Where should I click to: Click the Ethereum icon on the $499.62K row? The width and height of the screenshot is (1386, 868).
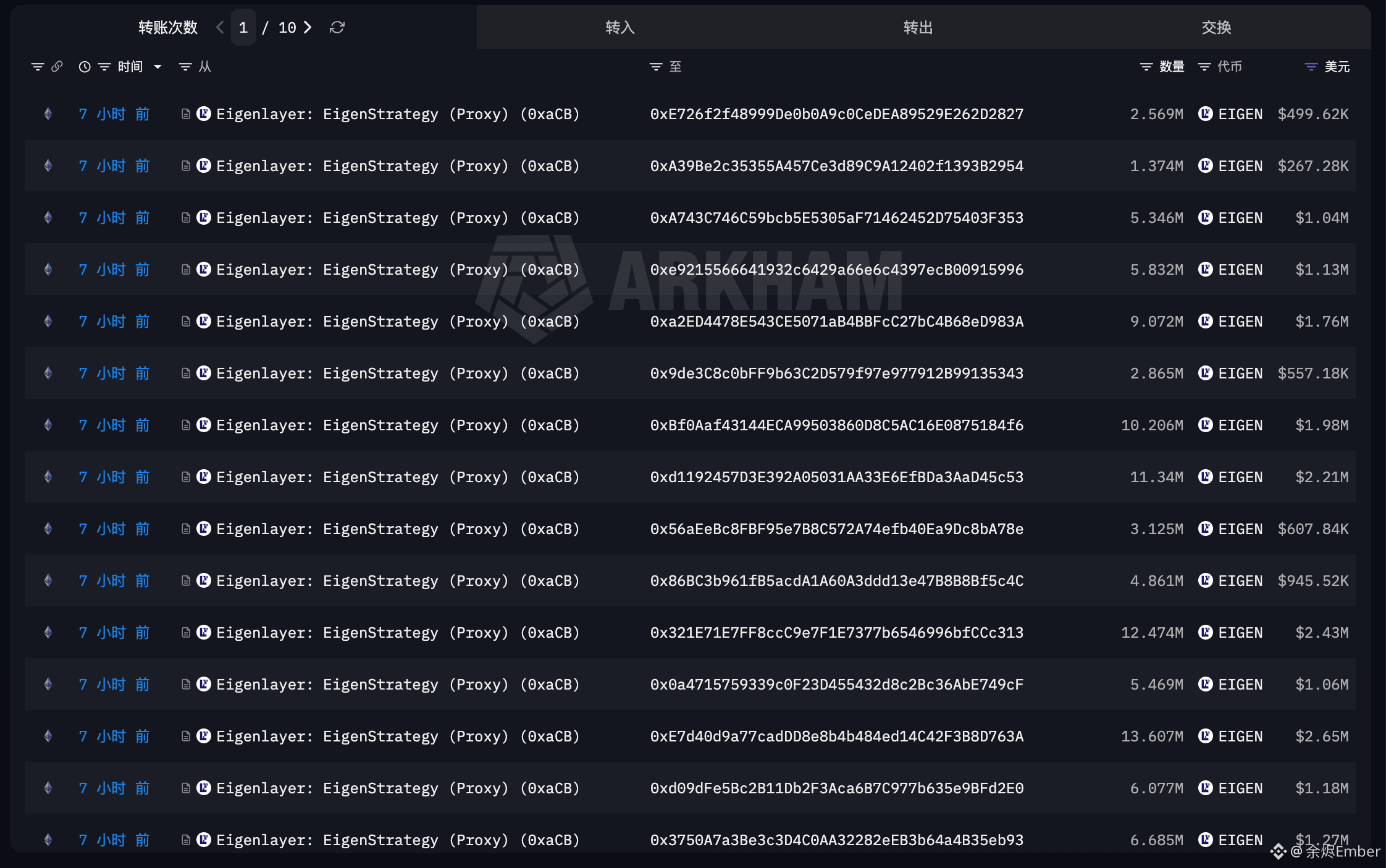pos(48,114)
